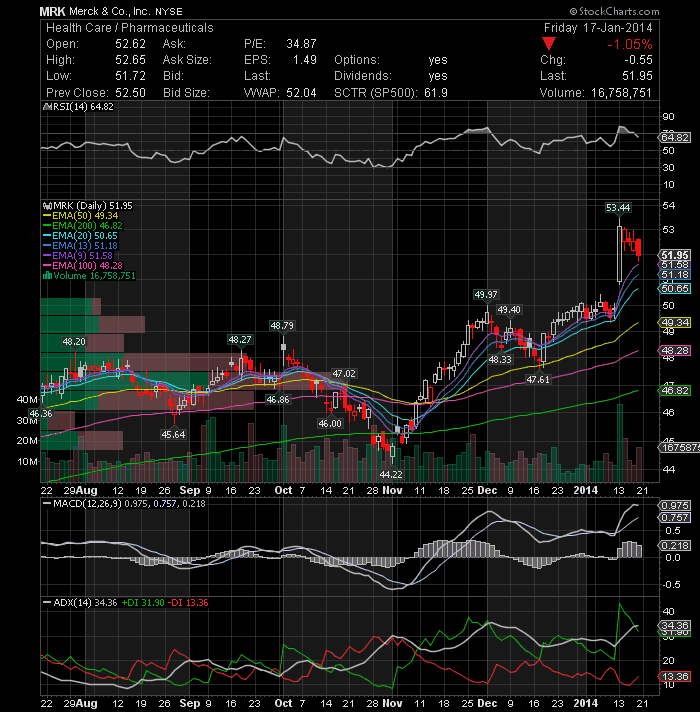The image size is (700, 712).
Task: Click the volume bars icon in legend
Action: [x=47, y=276]
